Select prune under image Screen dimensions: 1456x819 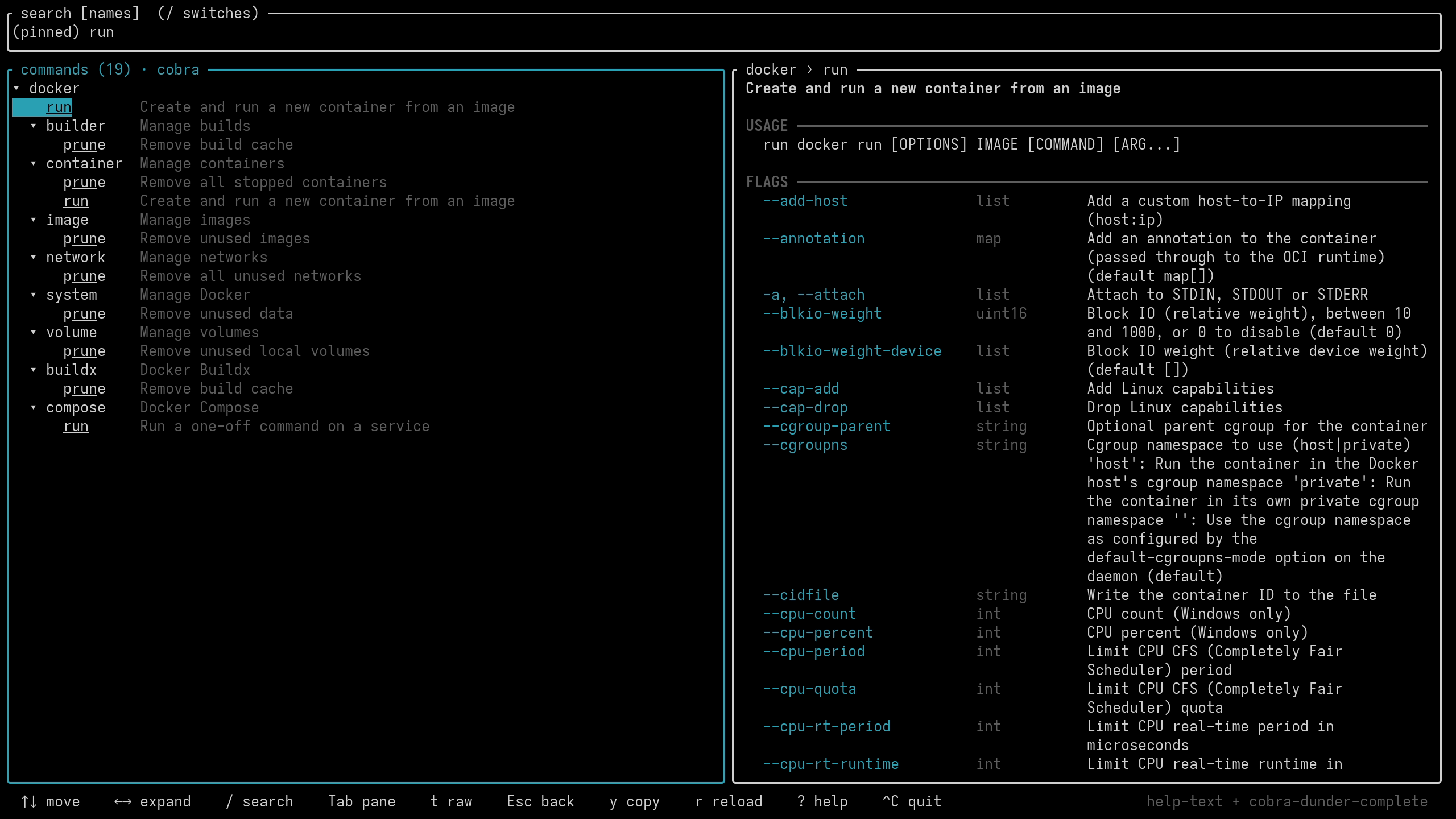pyautogui.click(x=84, y=239)
